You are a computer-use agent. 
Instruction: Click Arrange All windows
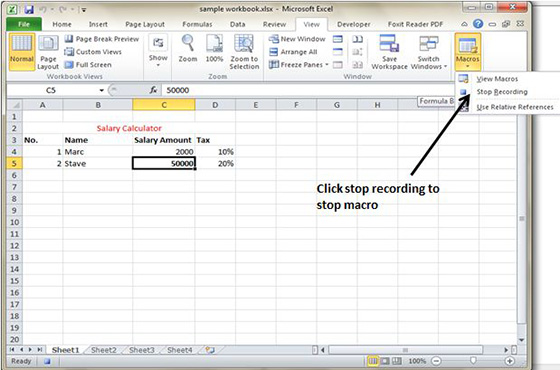coord(293,52)
